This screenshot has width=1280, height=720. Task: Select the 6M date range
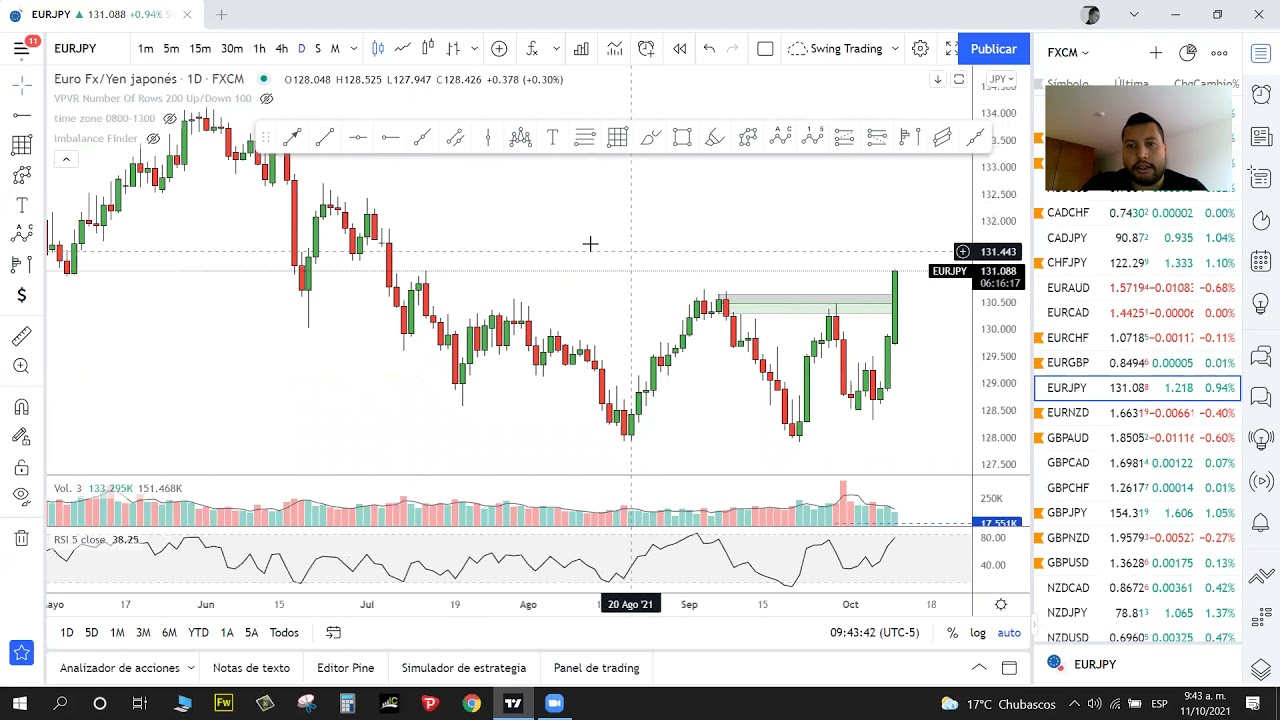coord(169,632)
